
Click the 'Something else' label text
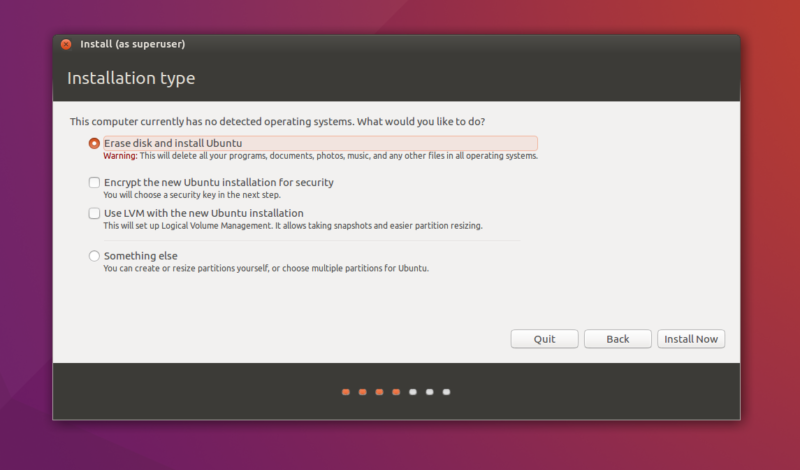[x=141, y=256]
